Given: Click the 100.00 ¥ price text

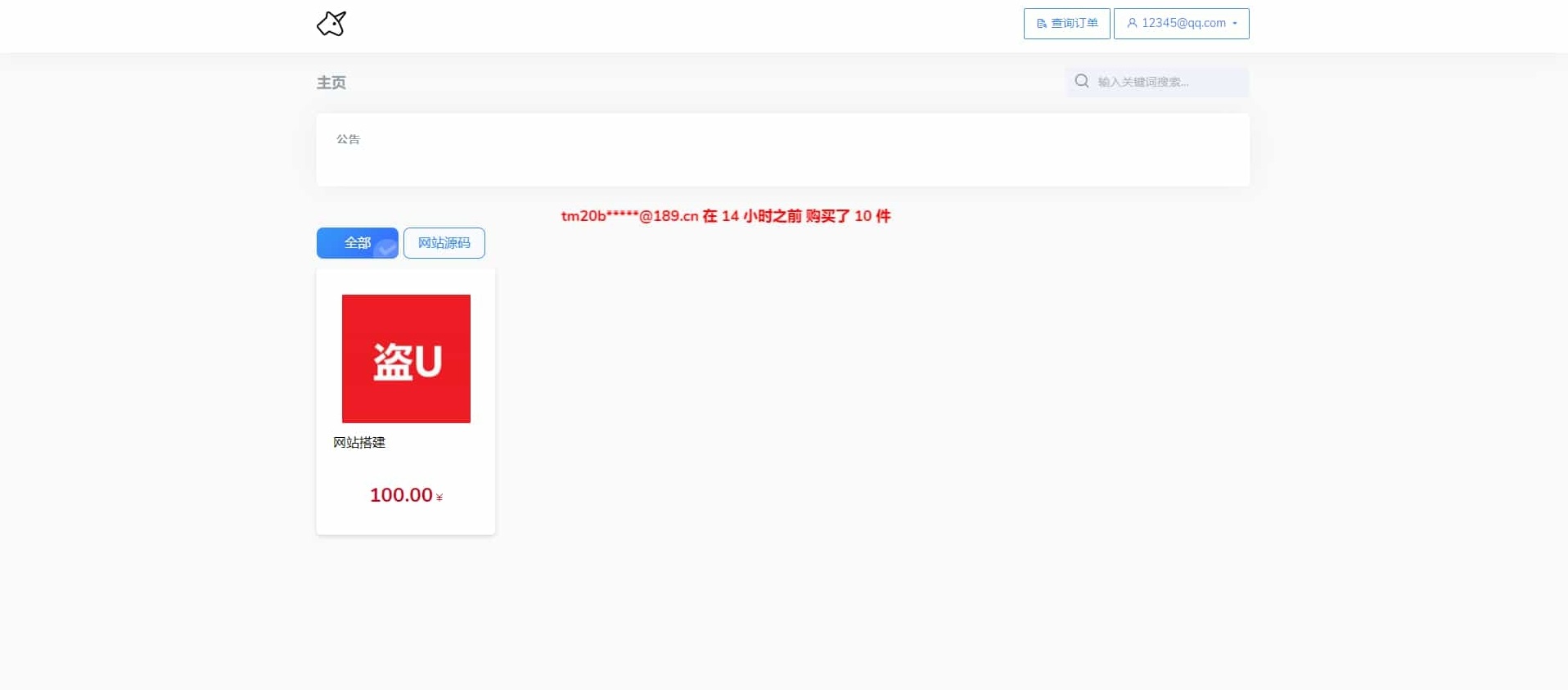Looking at the screenshot, I should tap(406, 495).
